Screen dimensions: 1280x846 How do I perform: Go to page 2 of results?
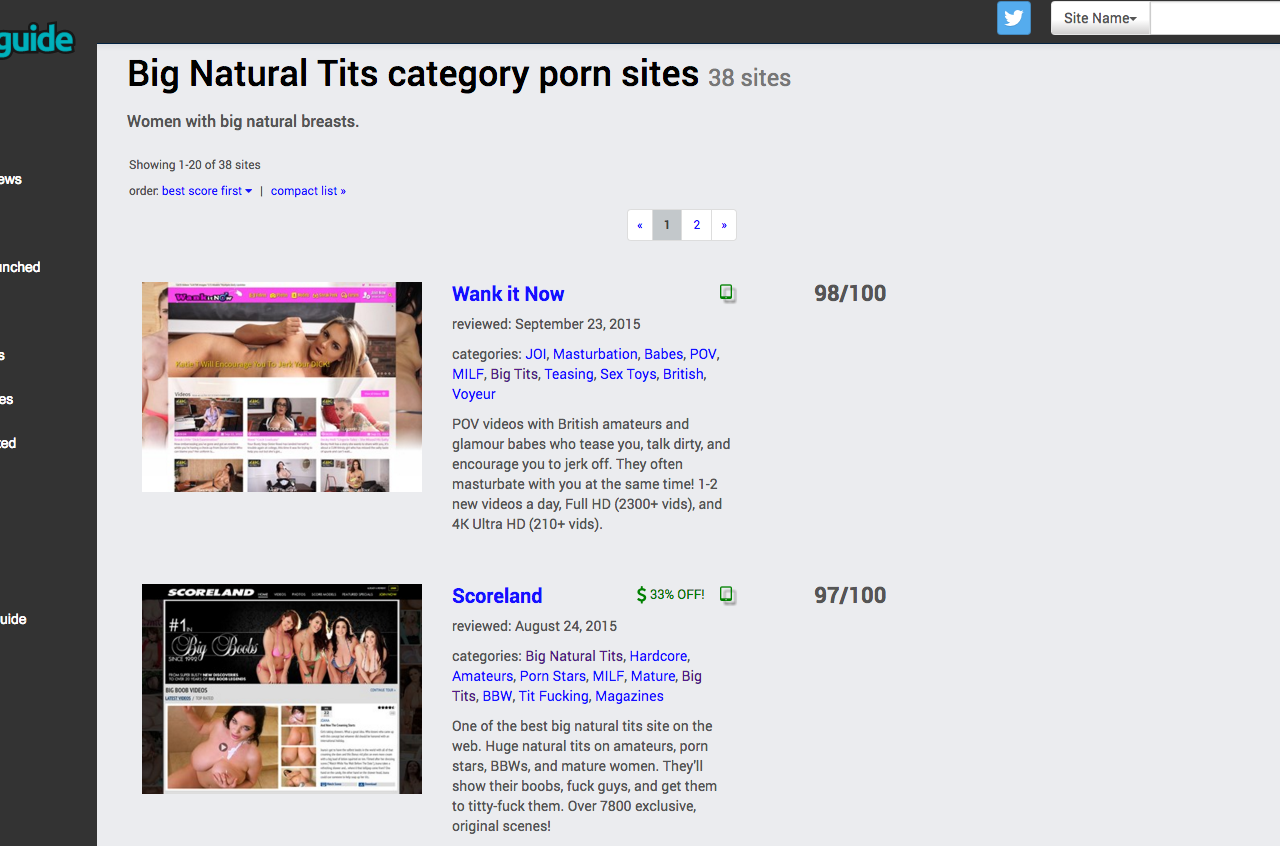697,225
